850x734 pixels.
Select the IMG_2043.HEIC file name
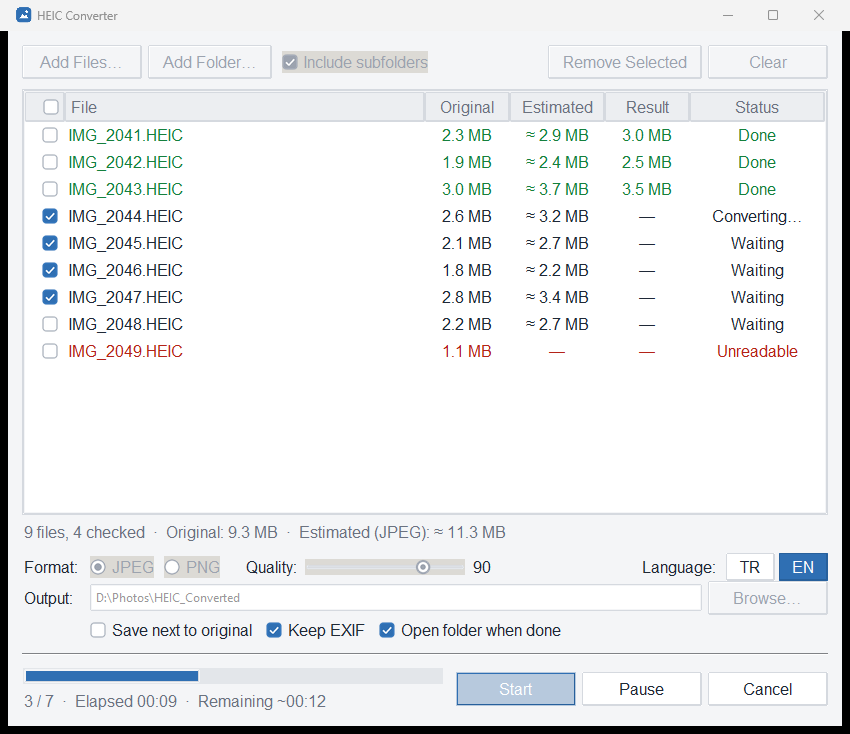click(x=125, y=189)
